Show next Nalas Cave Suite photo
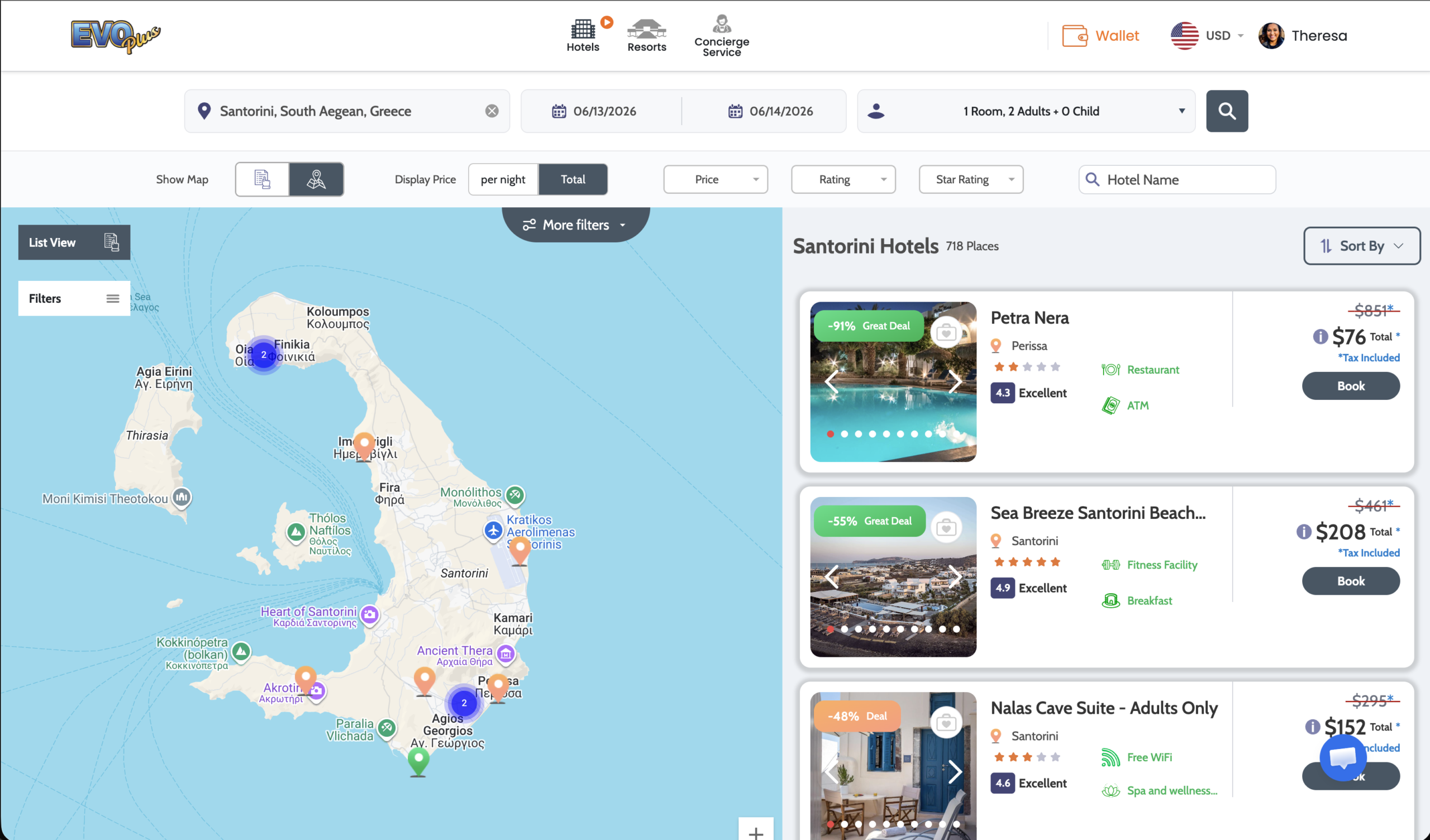1430x840 pixels. (x=955, y=772)
